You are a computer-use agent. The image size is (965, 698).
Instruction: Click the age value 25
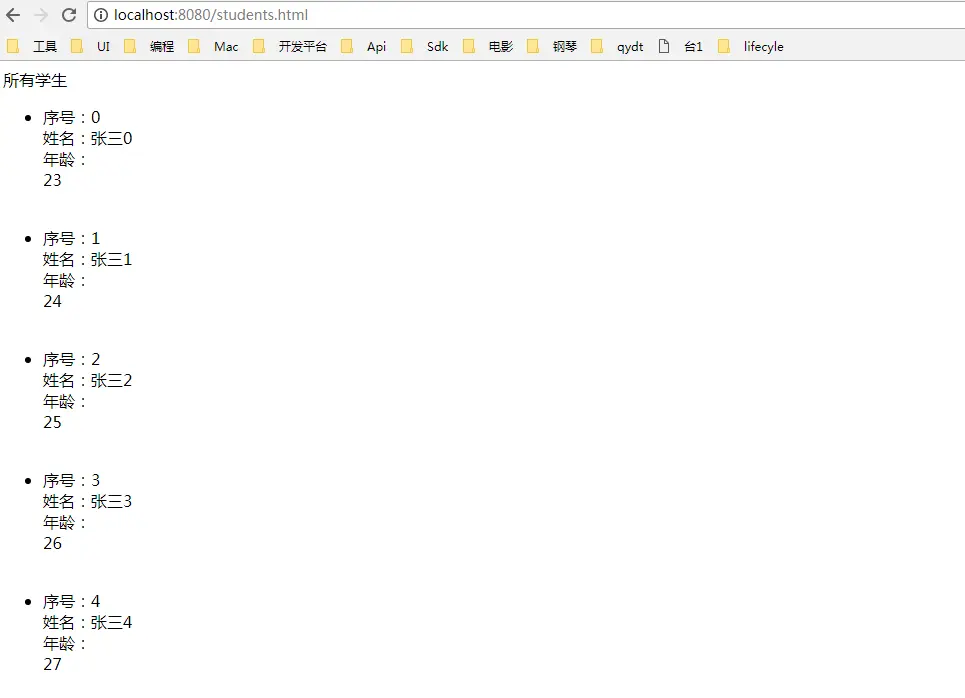click(52, 422)
